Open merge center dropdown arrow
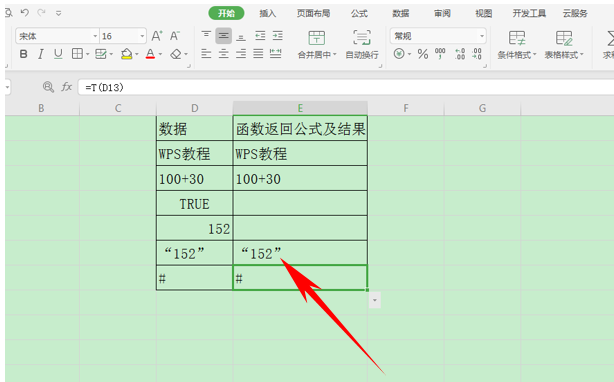Viewport: 614px width, 382px height. [334, 55]
